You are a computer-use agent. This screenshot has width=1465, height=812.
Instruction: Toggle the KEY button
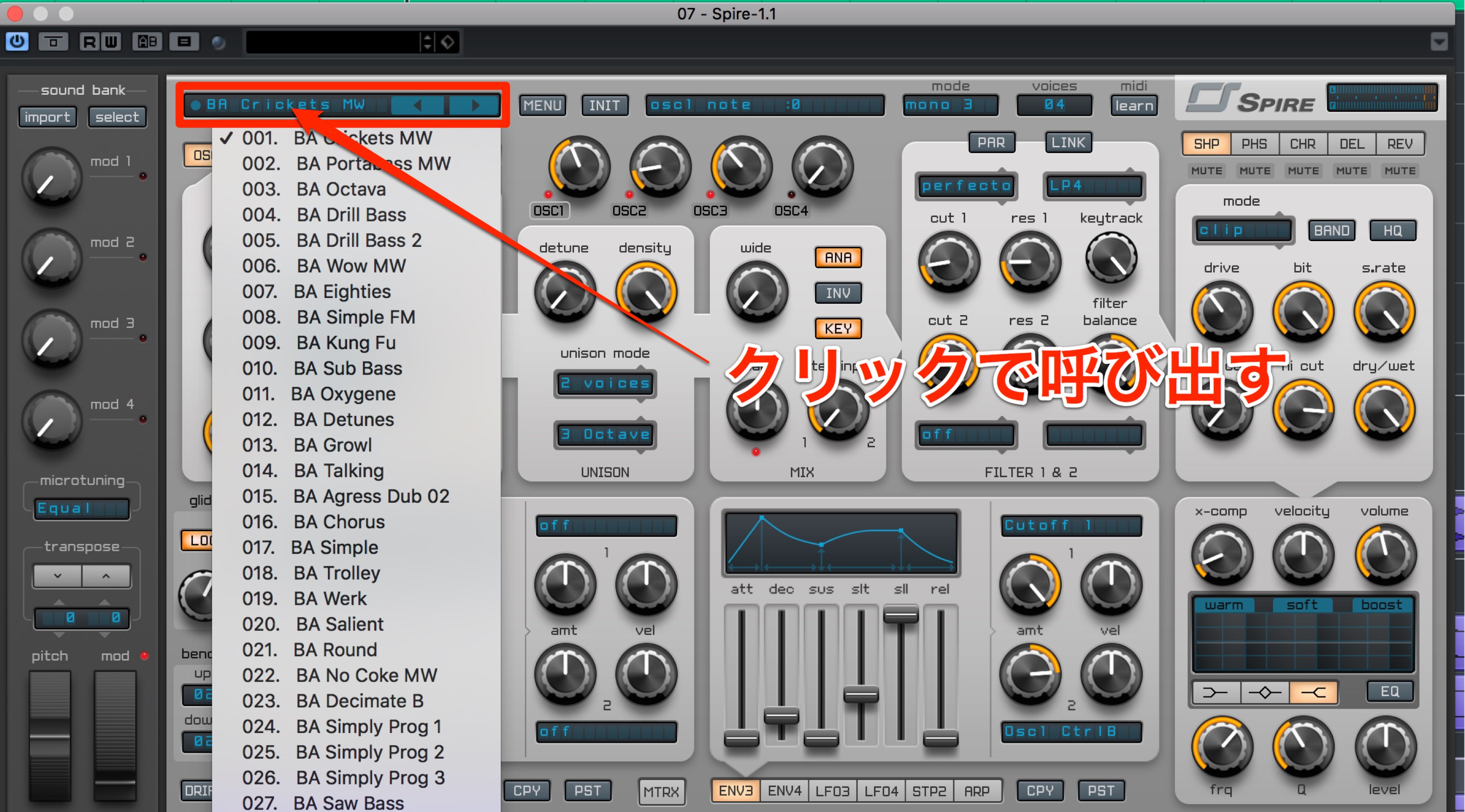838,328
